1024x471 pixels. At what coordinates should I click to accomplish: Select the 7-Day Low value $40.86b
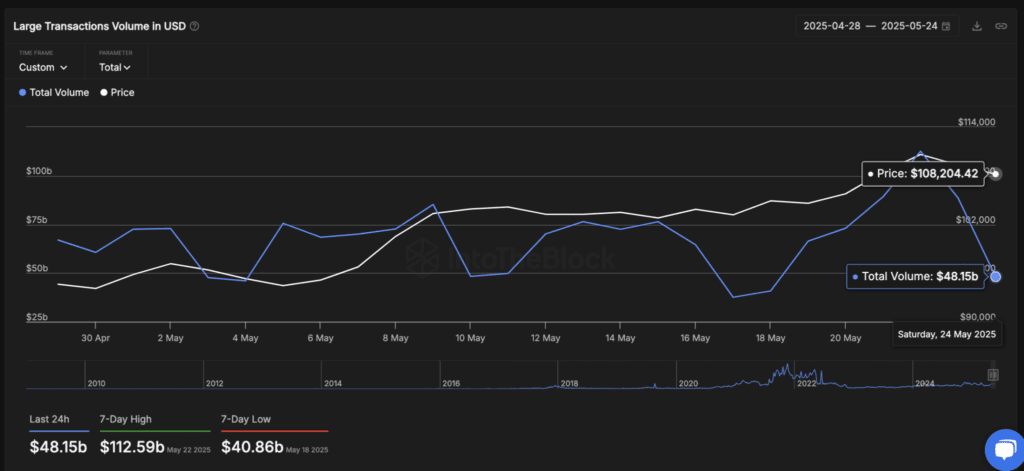pos(252,447)
